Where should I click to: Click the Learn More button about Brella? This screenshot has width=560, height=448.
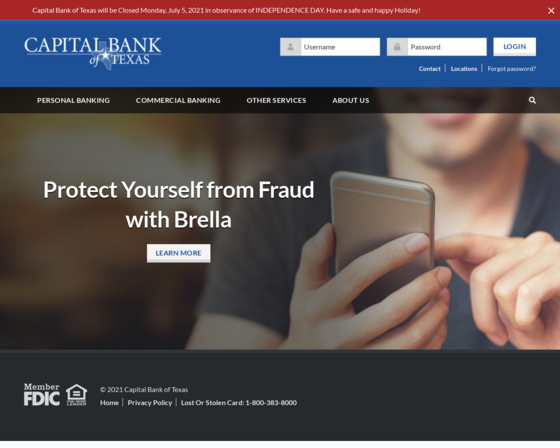179,253
